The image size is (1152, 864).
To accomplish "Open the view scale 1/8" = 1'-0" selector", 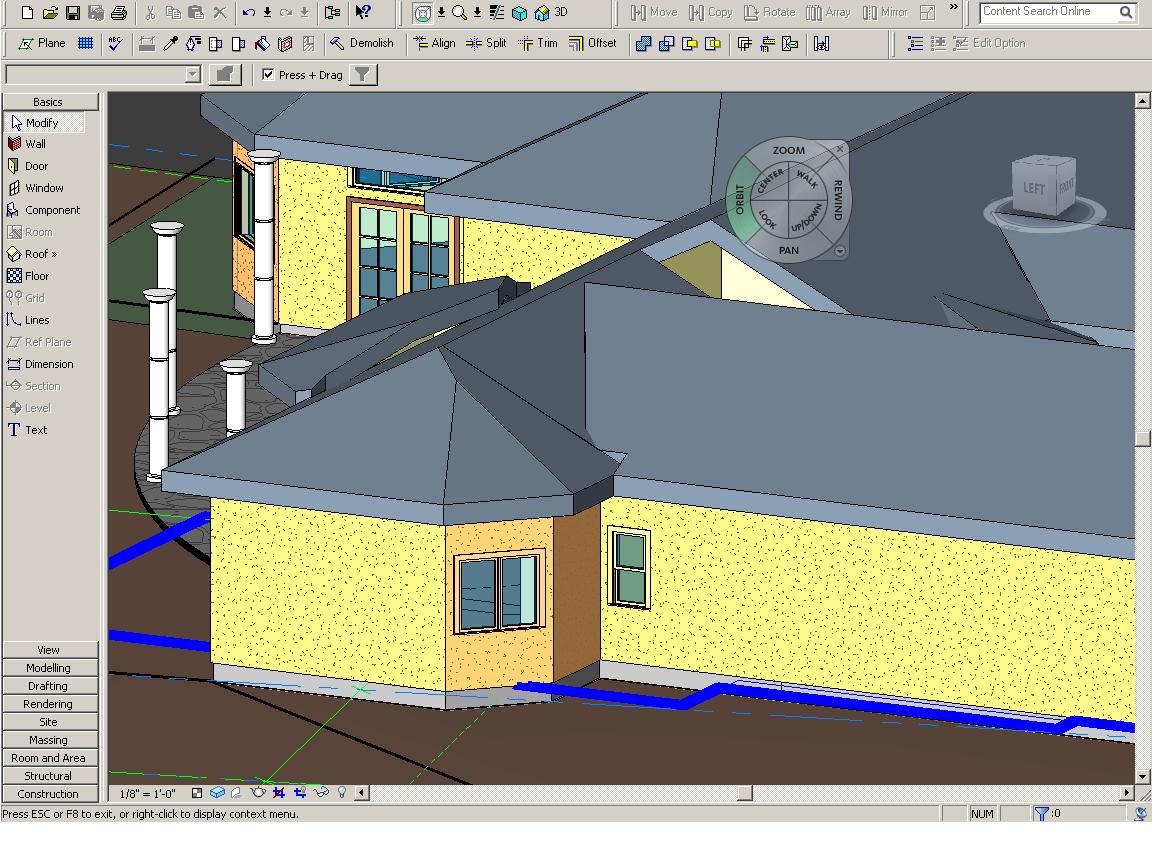I will [148, 793].
